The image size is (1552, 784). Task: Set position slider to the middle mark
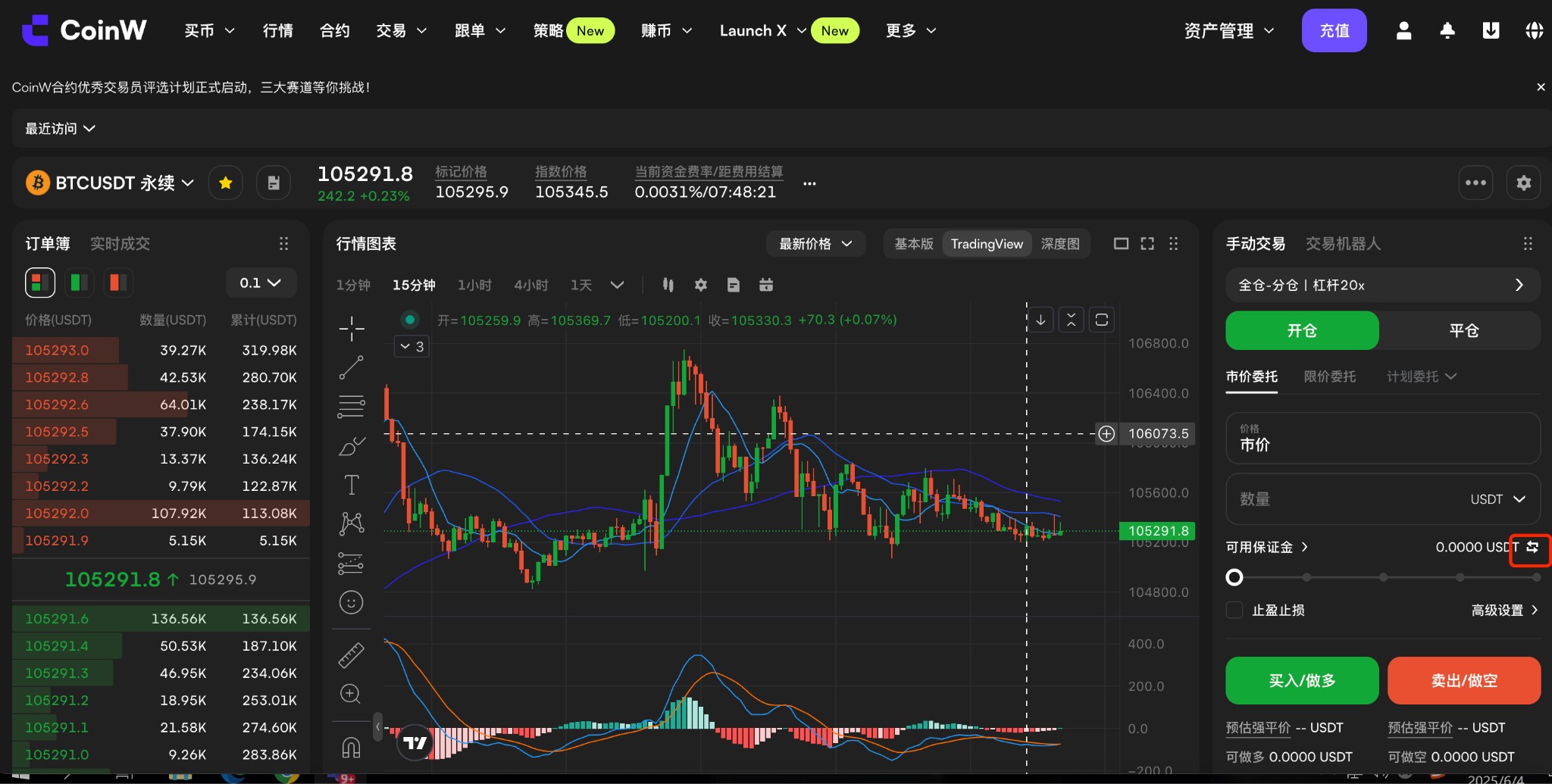pos(1383,577)
